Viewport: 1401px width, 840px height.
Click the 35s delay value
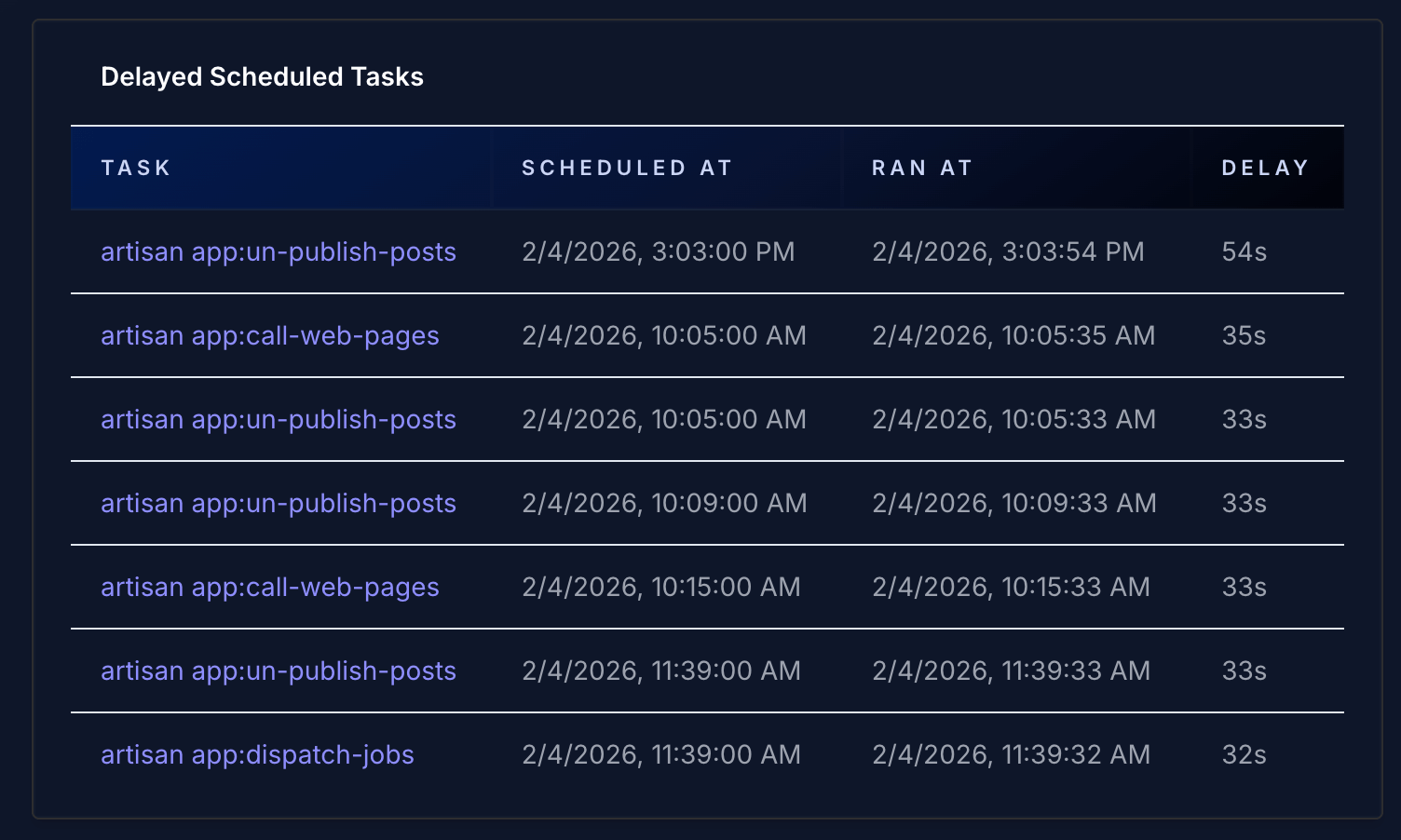point(1243,335)
